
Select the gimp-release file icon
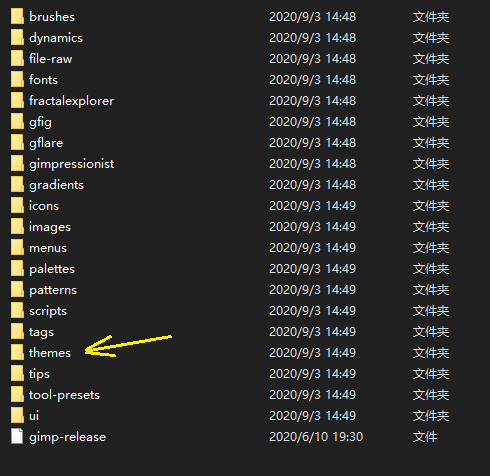(x=17, y=437)
